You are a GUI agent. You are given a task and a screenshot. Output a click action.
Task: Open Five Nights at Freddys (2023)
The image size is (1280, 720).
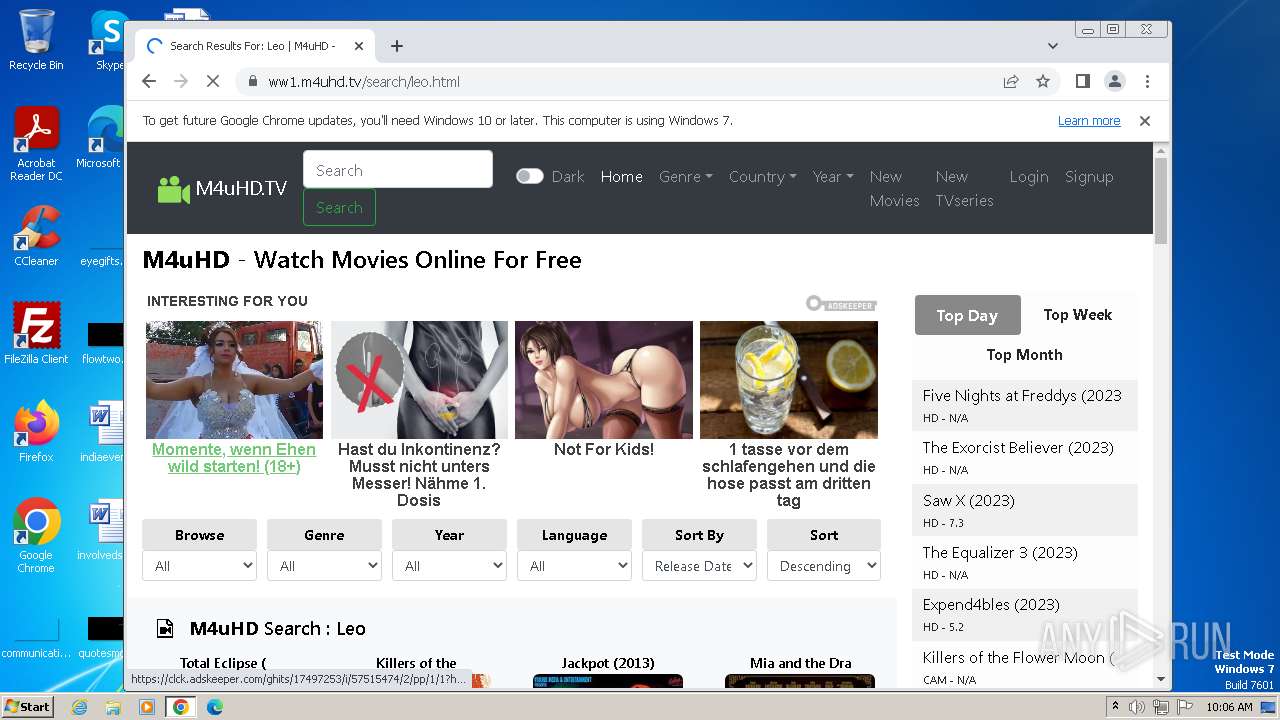click(x=1022, y=395)
